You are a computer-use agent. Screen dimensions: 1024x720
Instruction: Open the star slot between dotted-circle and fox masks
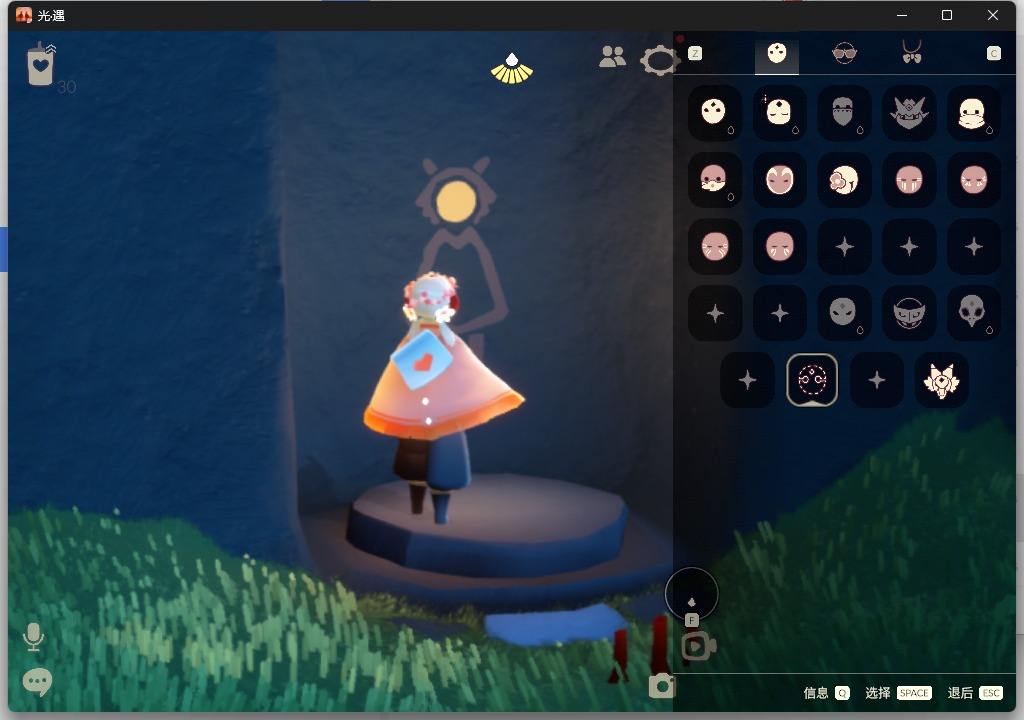[x=876, y=380]
